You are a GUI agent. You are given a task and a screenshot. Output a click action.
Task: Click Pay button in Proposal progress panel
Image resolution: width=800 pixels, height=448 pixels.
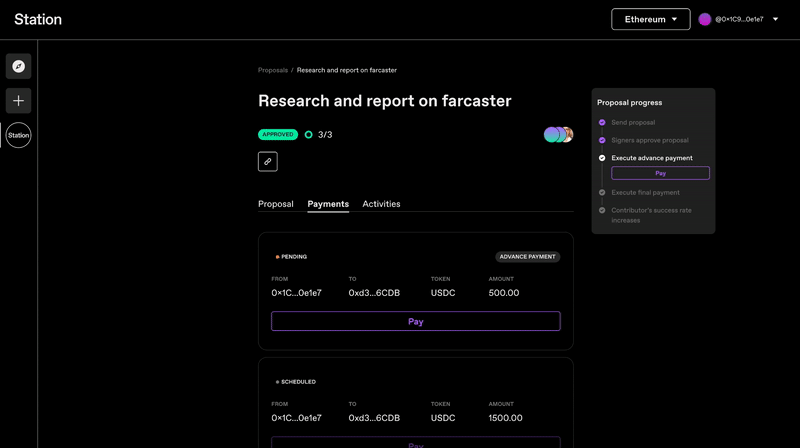660,173
